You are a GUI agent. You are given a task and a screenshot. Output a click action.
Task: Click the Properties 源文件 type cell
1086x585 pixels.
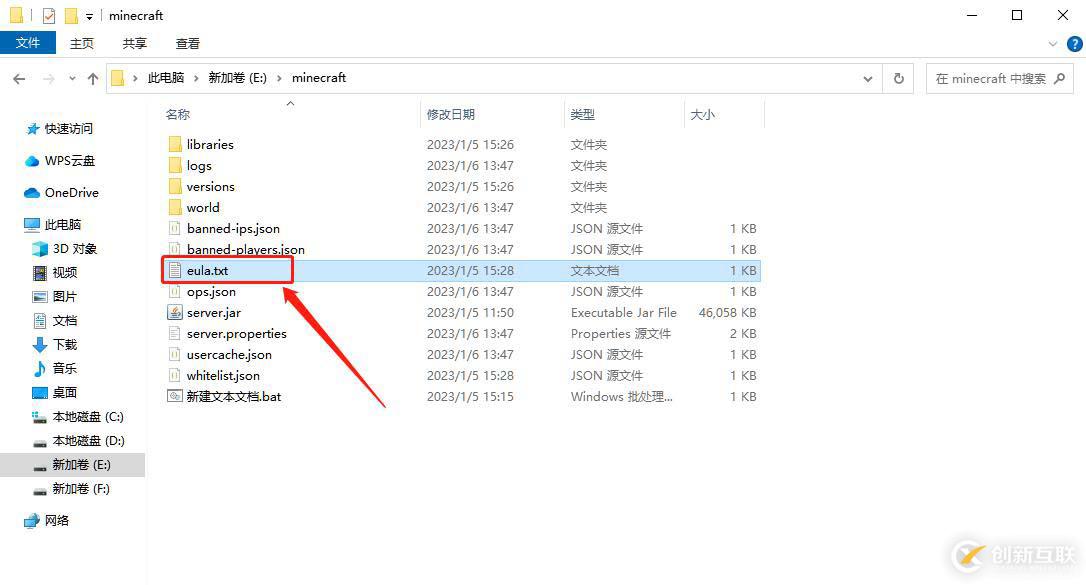pos(621,334)
